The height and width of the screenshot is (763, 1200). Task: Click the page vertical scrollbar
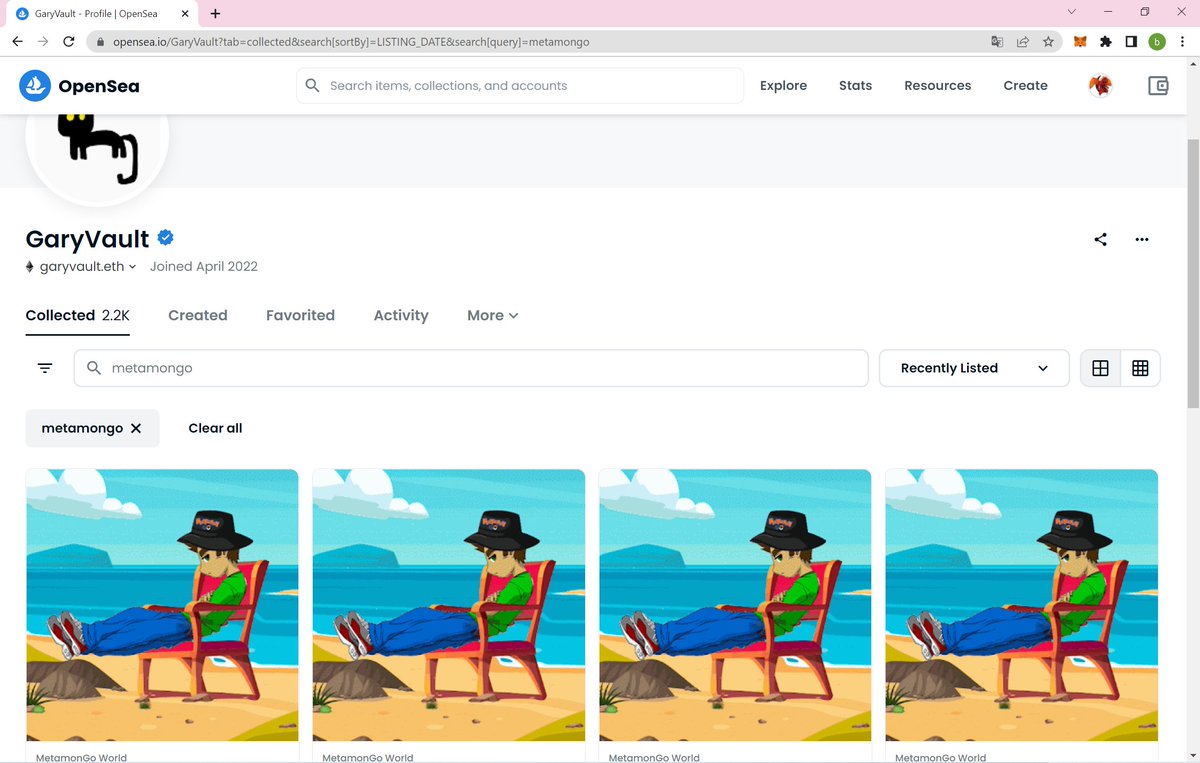point(1192,275)
